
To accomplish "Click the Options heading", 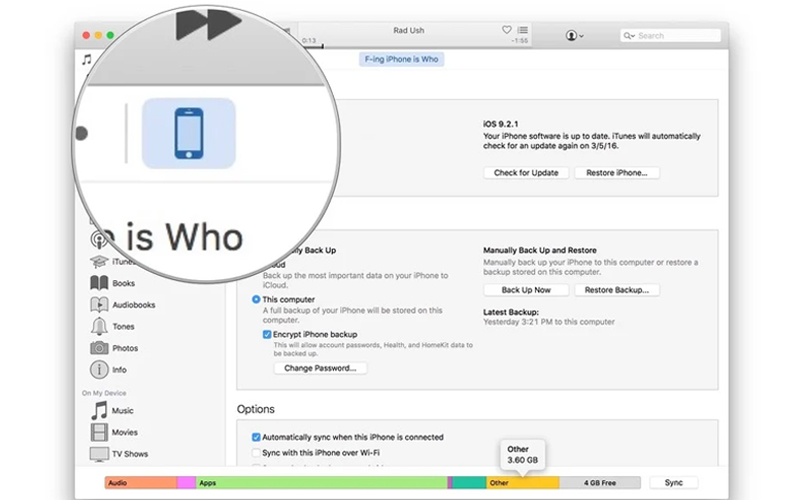I will (255, 409).
